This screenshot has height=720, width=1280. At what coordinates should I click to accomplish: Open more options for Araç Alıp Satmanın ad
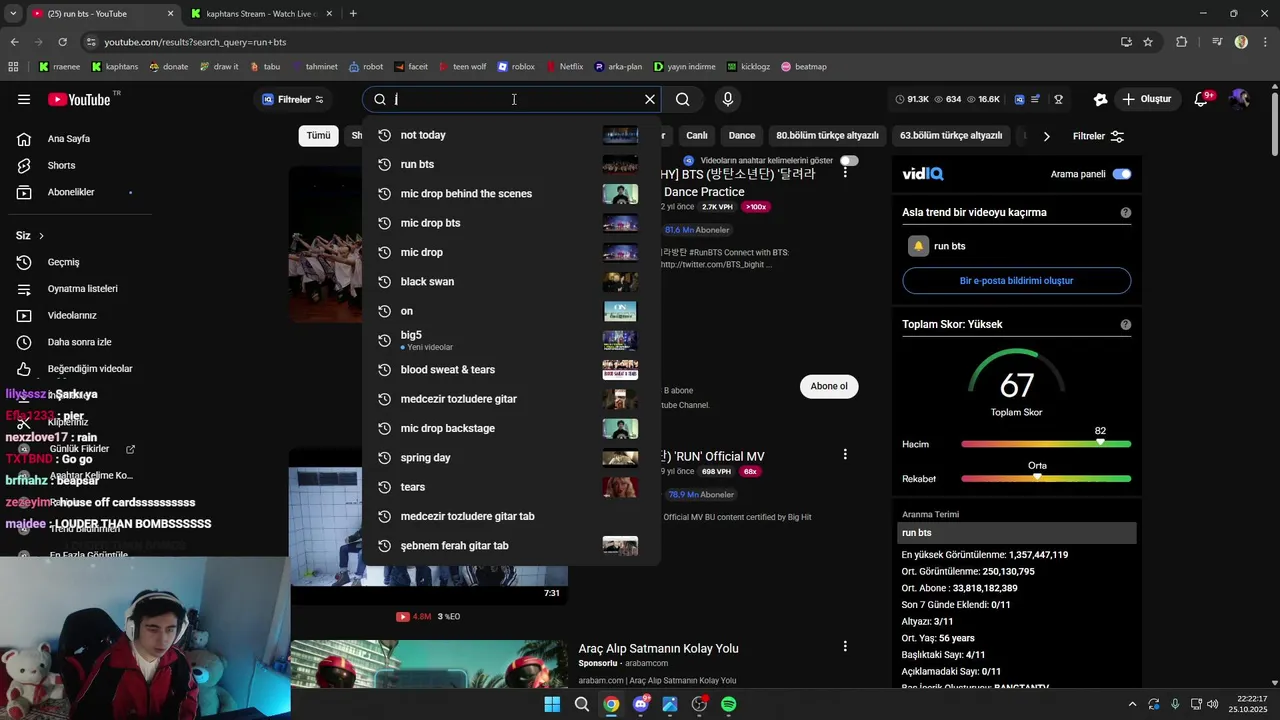click(845, 647)
